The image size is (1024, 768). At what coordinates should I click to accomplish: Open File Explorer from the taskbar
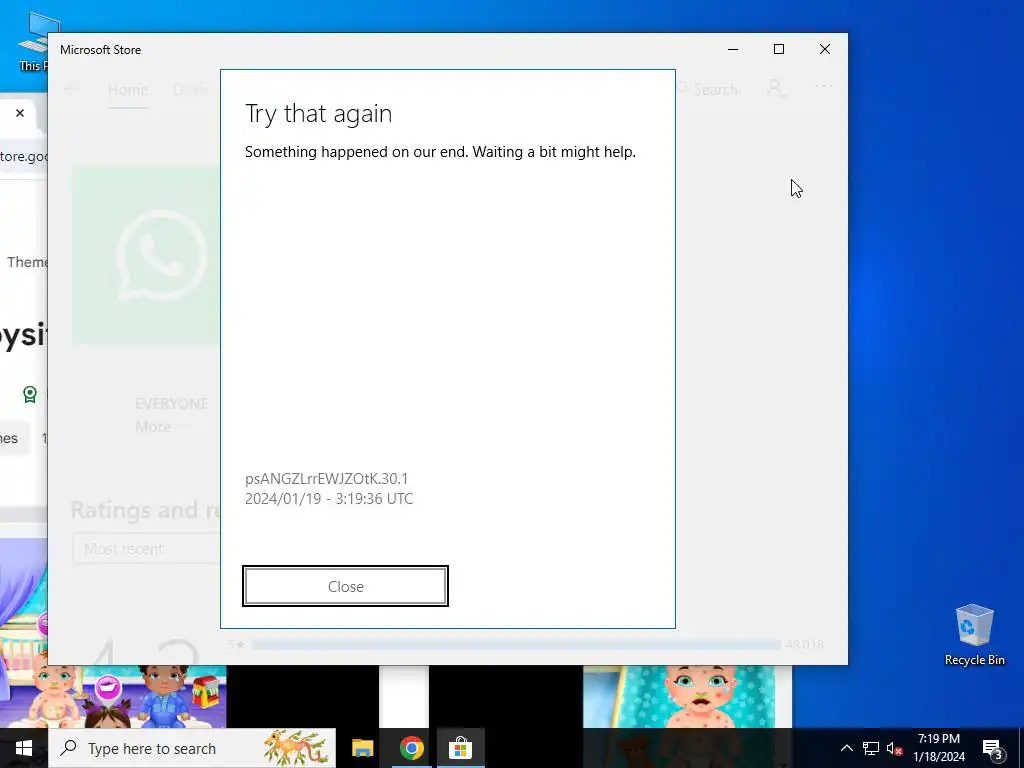click(x=362, y=748)
